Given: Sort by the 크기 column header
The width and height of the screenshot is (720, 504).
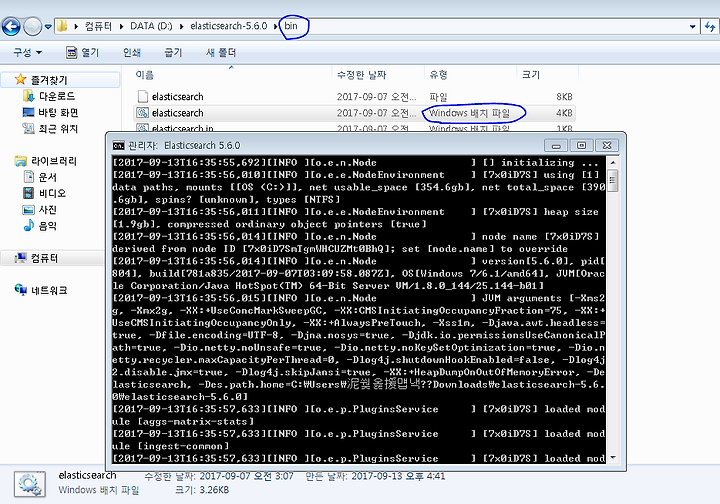Looking at the screenshot, I should point(531,74).
